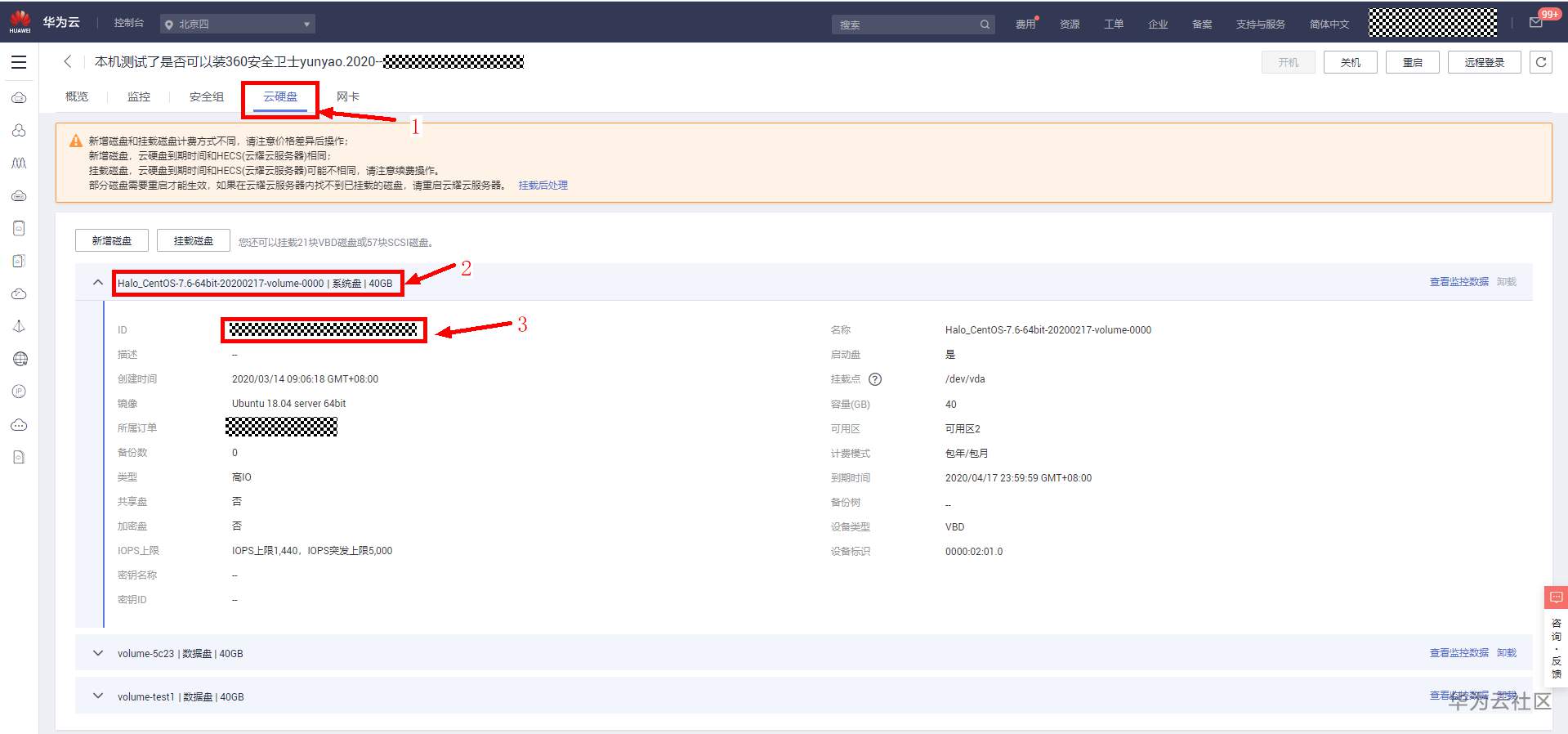Click 卸载 for the Halo_CentOS system disk
This screenshot has width=1568, height=734.
[x=1507, y=282]
